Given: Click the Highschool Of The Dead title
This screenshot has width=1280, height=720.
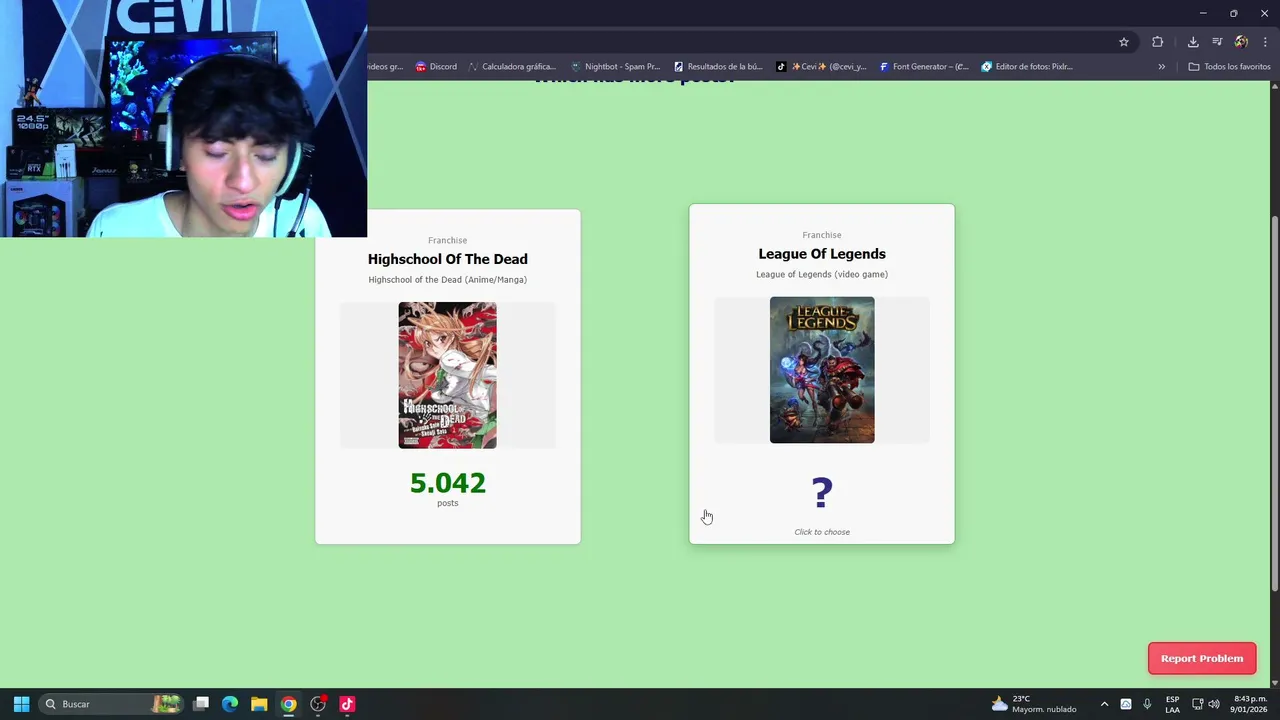Looking at the screenshot, I should click(447, 259).
